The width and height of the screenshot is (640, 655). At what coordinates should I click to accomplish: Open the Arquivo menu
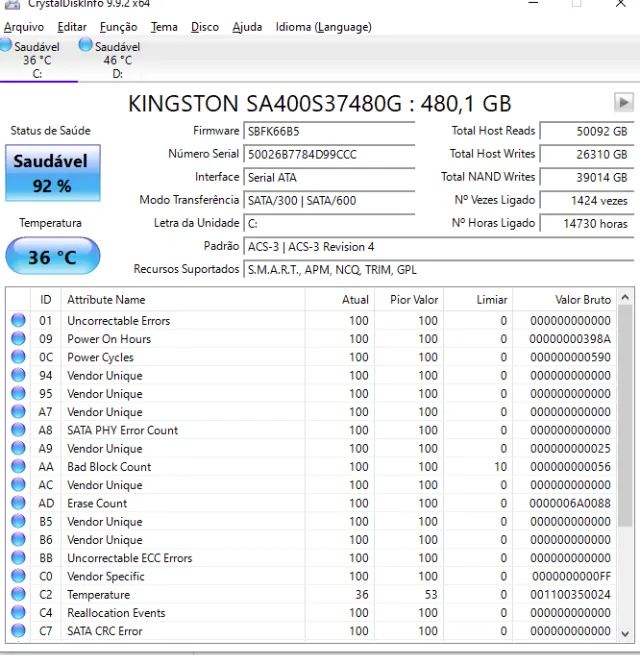(24, 27)
